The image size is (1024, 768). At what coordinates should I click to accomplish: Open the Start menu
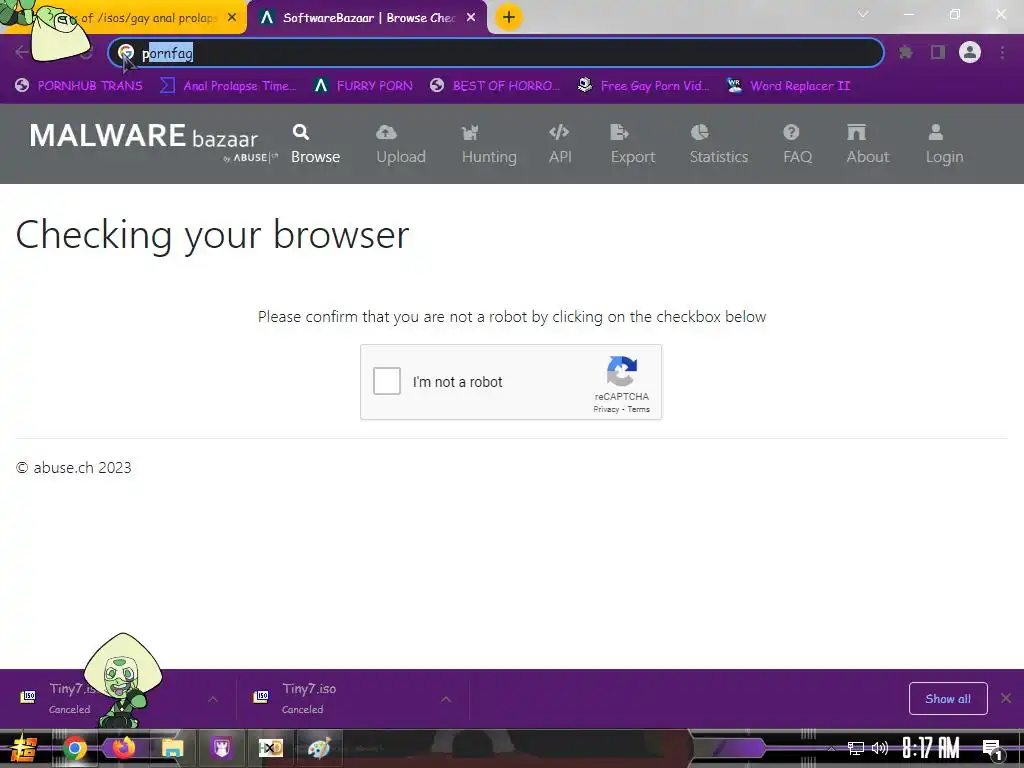tap(24, 748)
